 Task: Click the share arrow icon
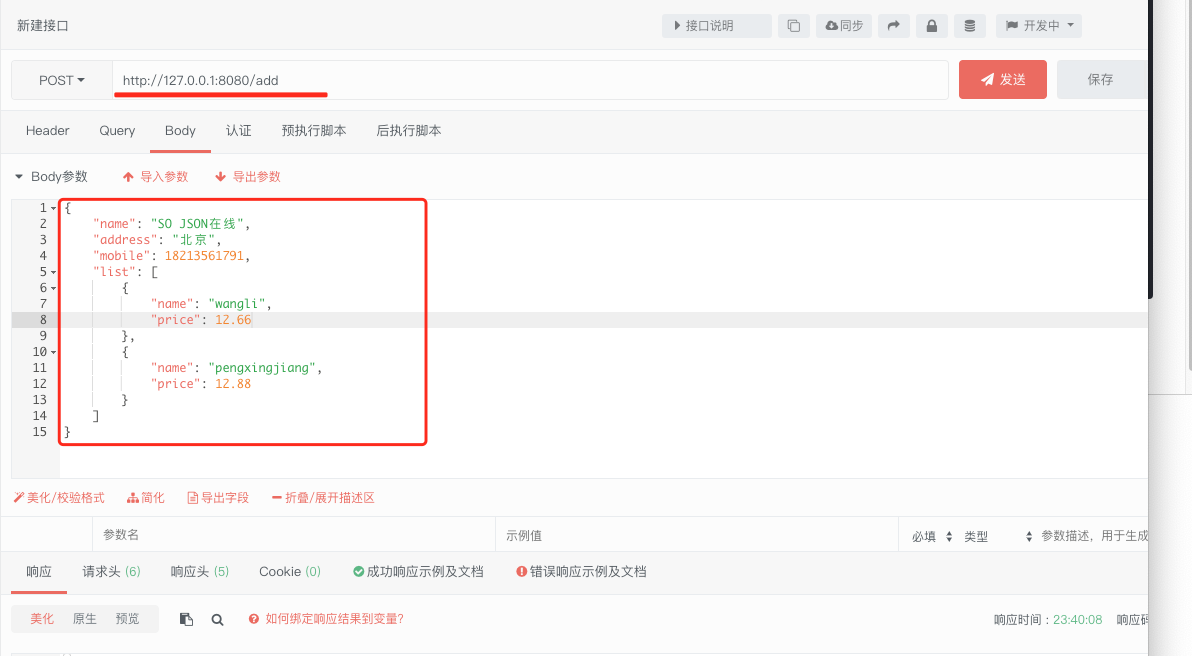pyautogui.click(x=893, y=25)
